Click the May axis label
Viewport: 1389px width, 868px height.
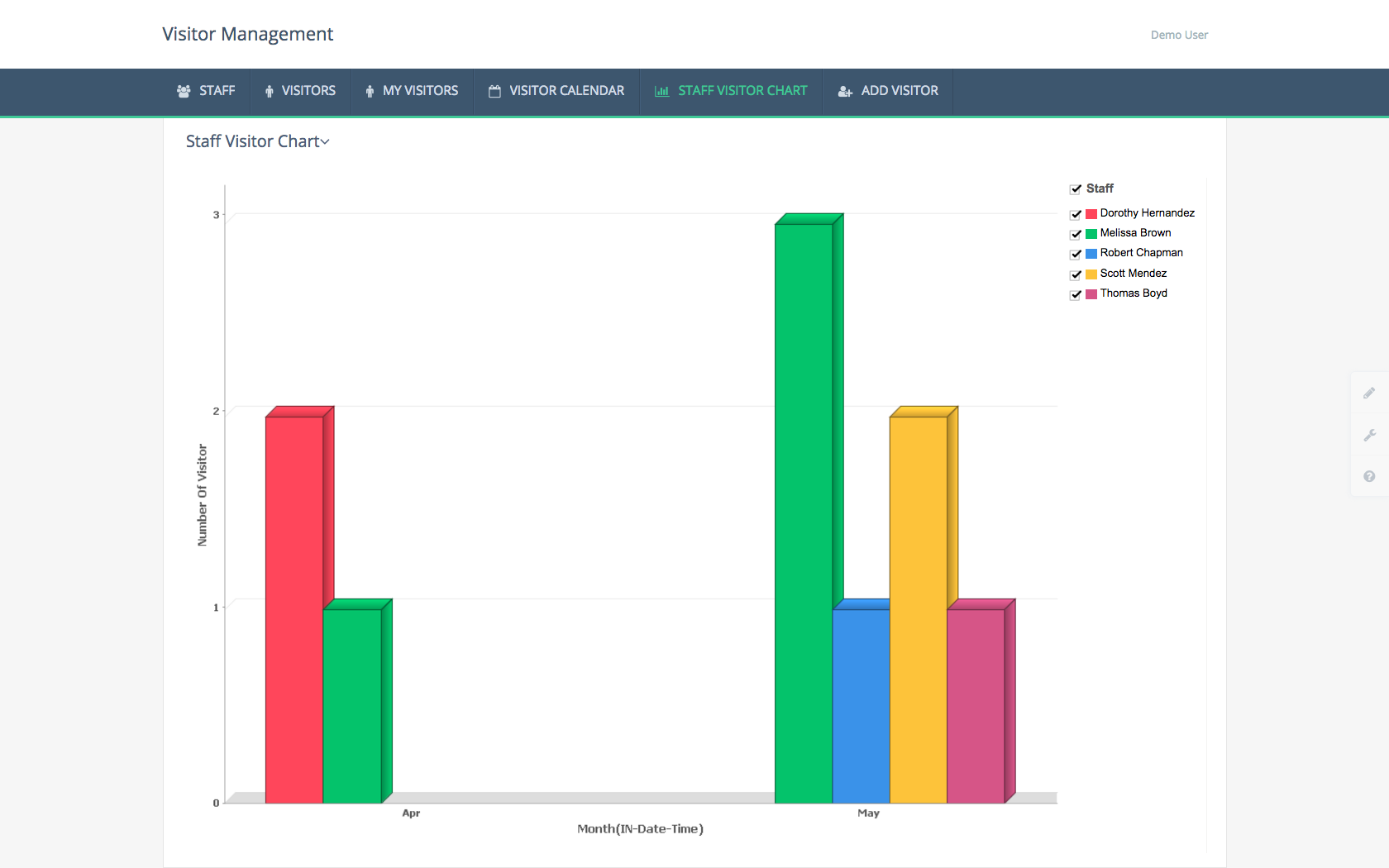[x=868, y=813]
